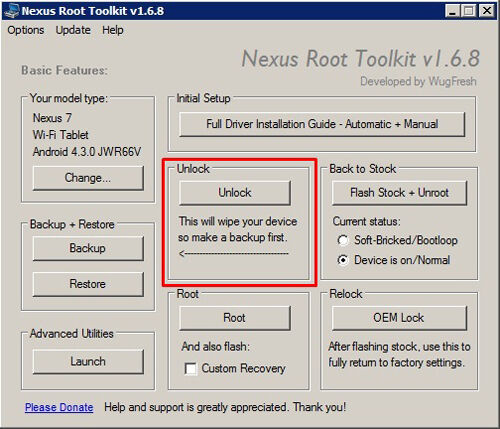500x429 pixels.
Task: Click 'Help and support is greatly appreciated' text
Action: [x=196, y=407]
